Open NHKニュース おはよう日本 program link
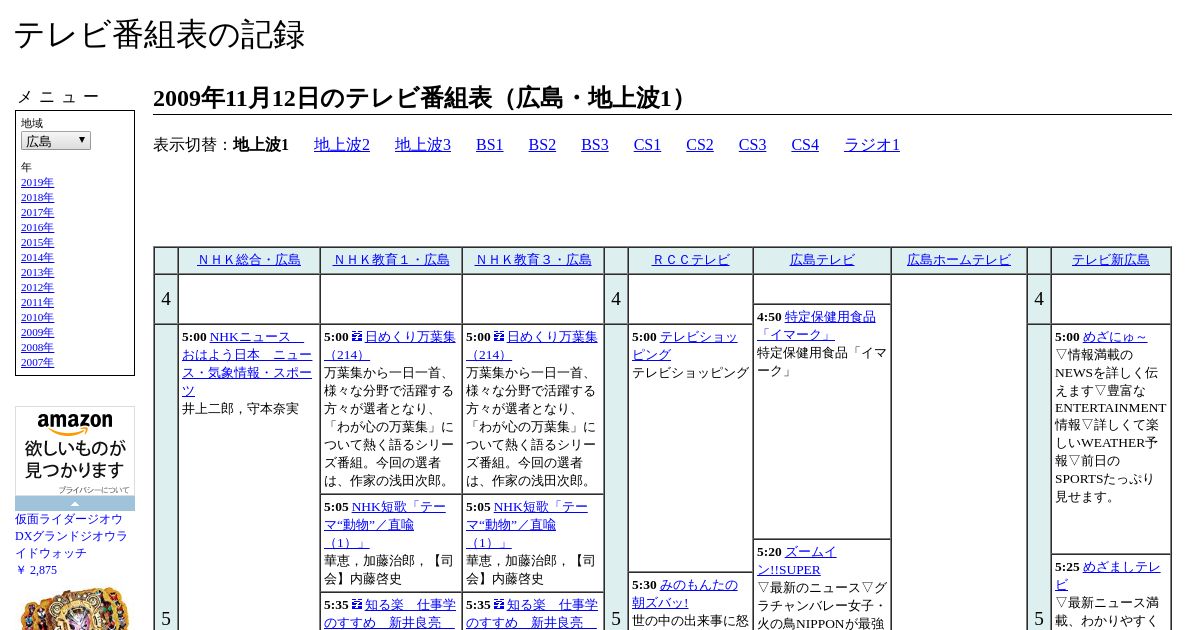Image resolution: width=1200 pixels, height=630 pixels. tap(246, 364)
